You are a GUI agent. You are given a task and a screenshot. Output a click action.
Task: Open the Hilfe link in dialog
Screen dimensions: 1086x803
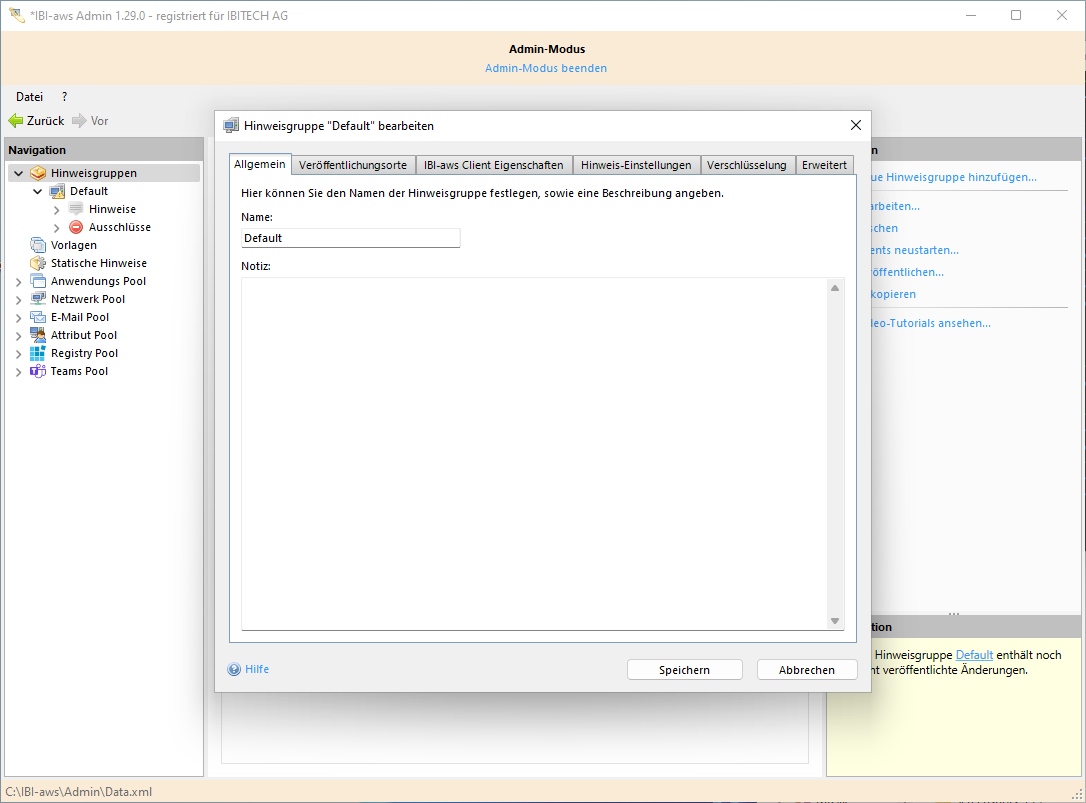[256, 669]
